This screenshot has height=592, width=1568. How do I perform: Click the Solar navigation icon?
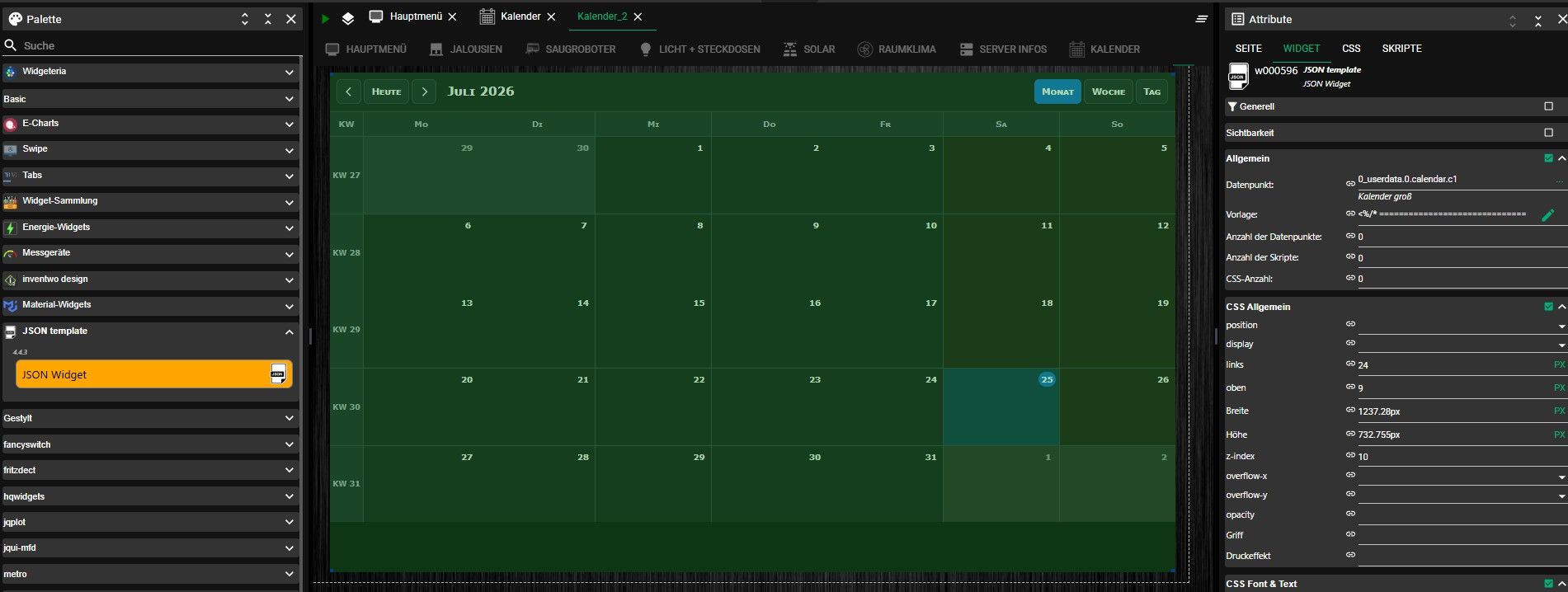(789, 49)
